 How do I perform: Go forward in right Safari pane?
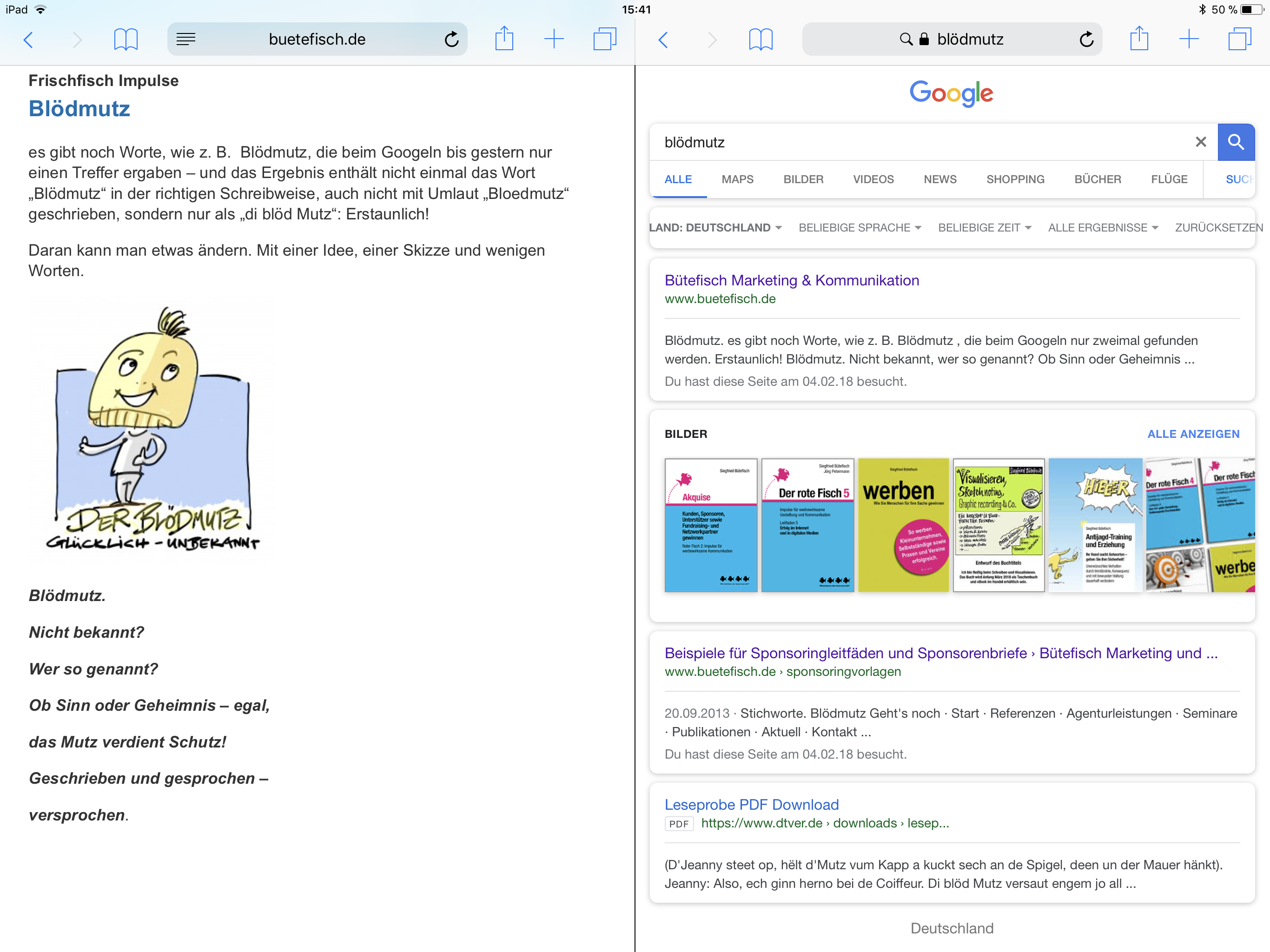click(713, 40)
